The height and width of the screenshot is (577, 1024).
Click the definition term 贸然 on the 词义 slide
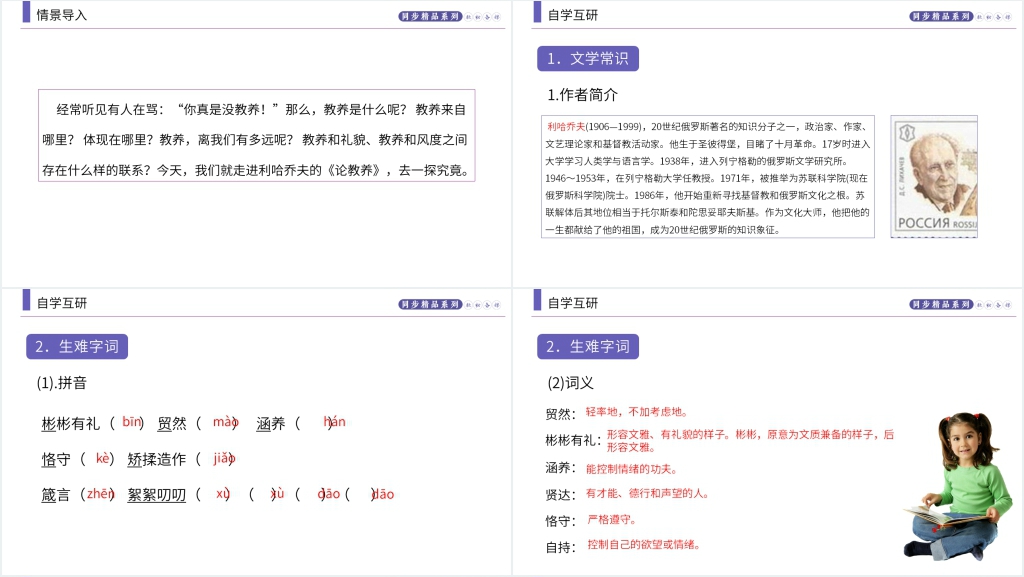(x=560, y=413)
